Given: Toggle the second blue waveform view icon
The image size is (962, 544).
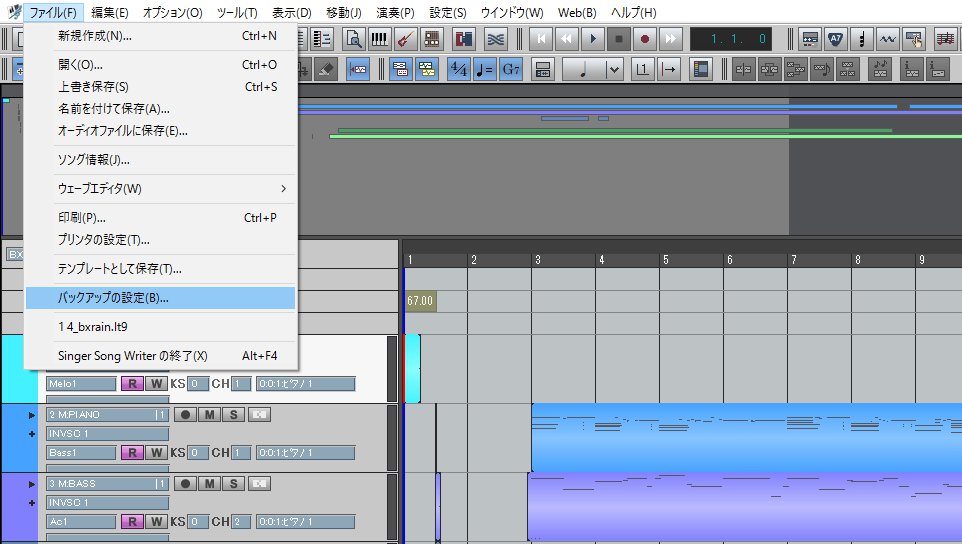Looking at the screenshot, I should tap(426, 69).
